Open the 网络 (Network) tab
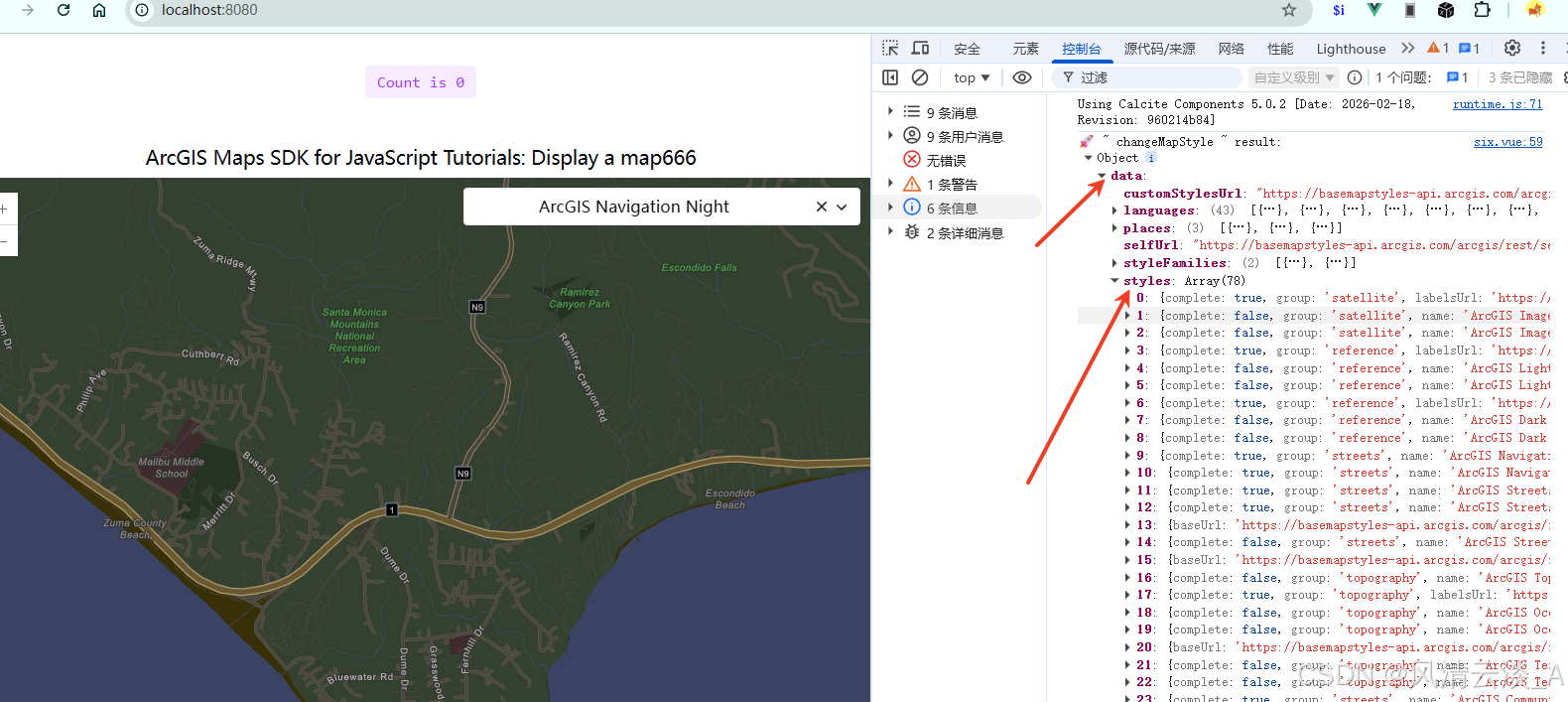 1232,49
